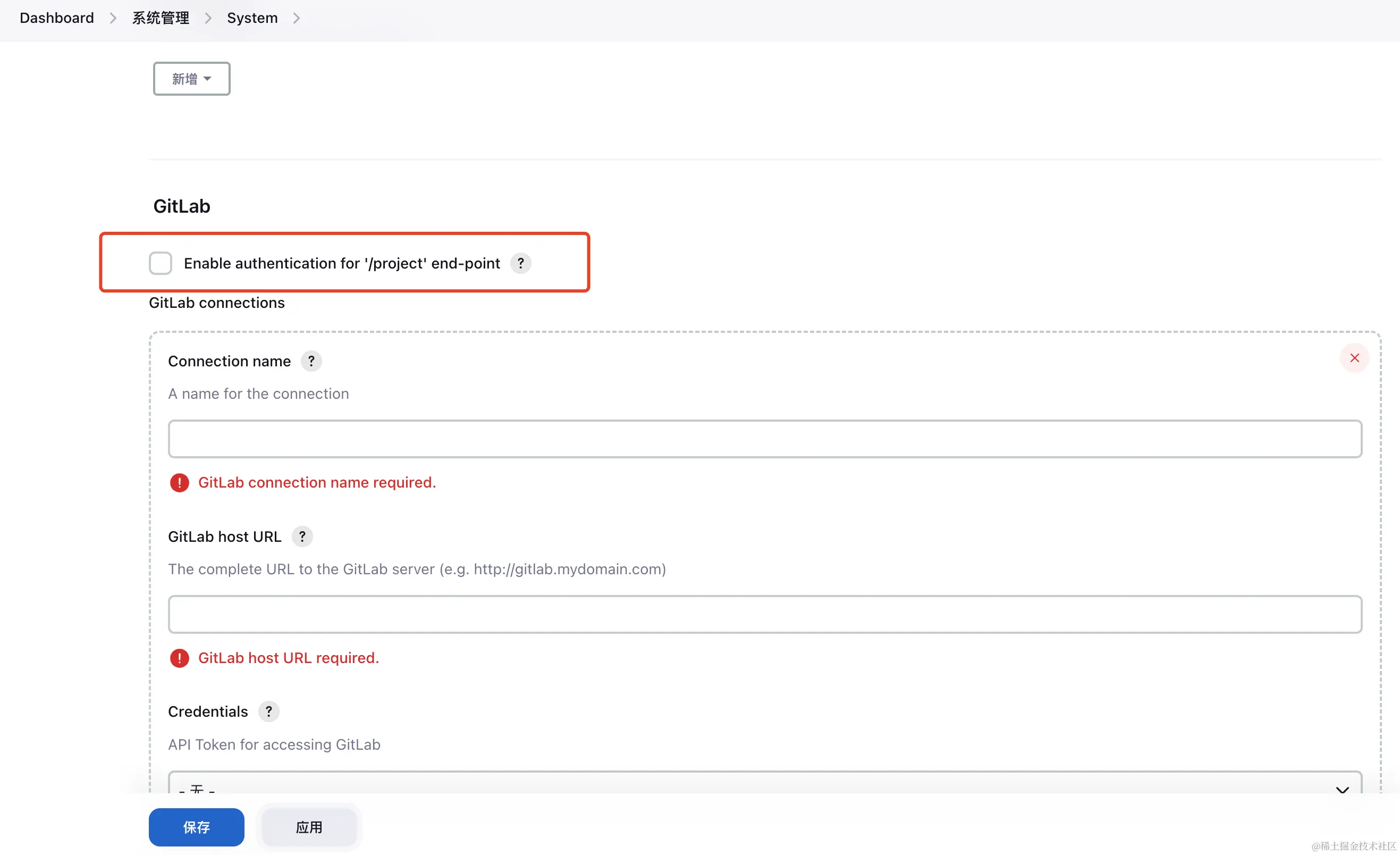Click help icon beside Enable authentication option
The height and width of the screenshot is (855, 1400).
click(520, 263)
